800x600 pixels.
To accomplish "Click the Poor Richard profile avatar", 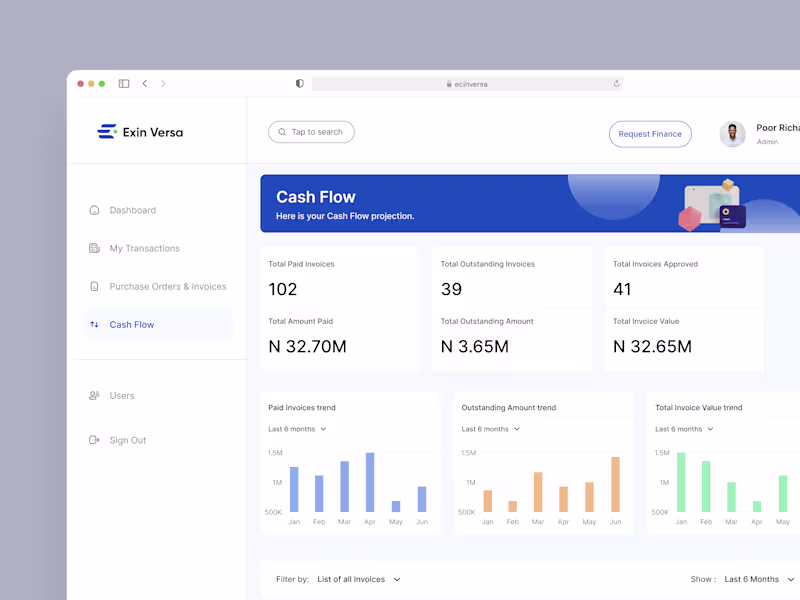I will point(732,134).
